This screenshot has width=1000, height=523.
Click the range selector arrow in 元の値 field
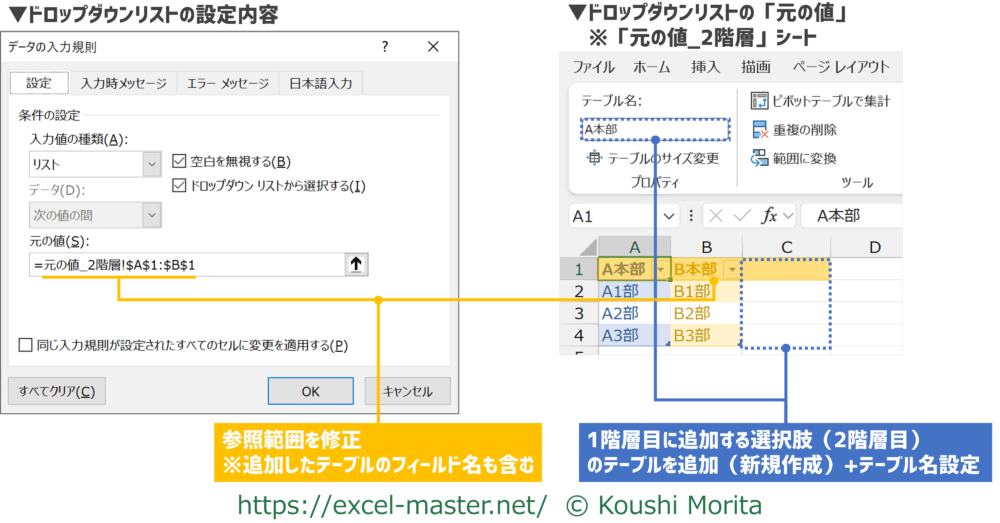(357, 264)
